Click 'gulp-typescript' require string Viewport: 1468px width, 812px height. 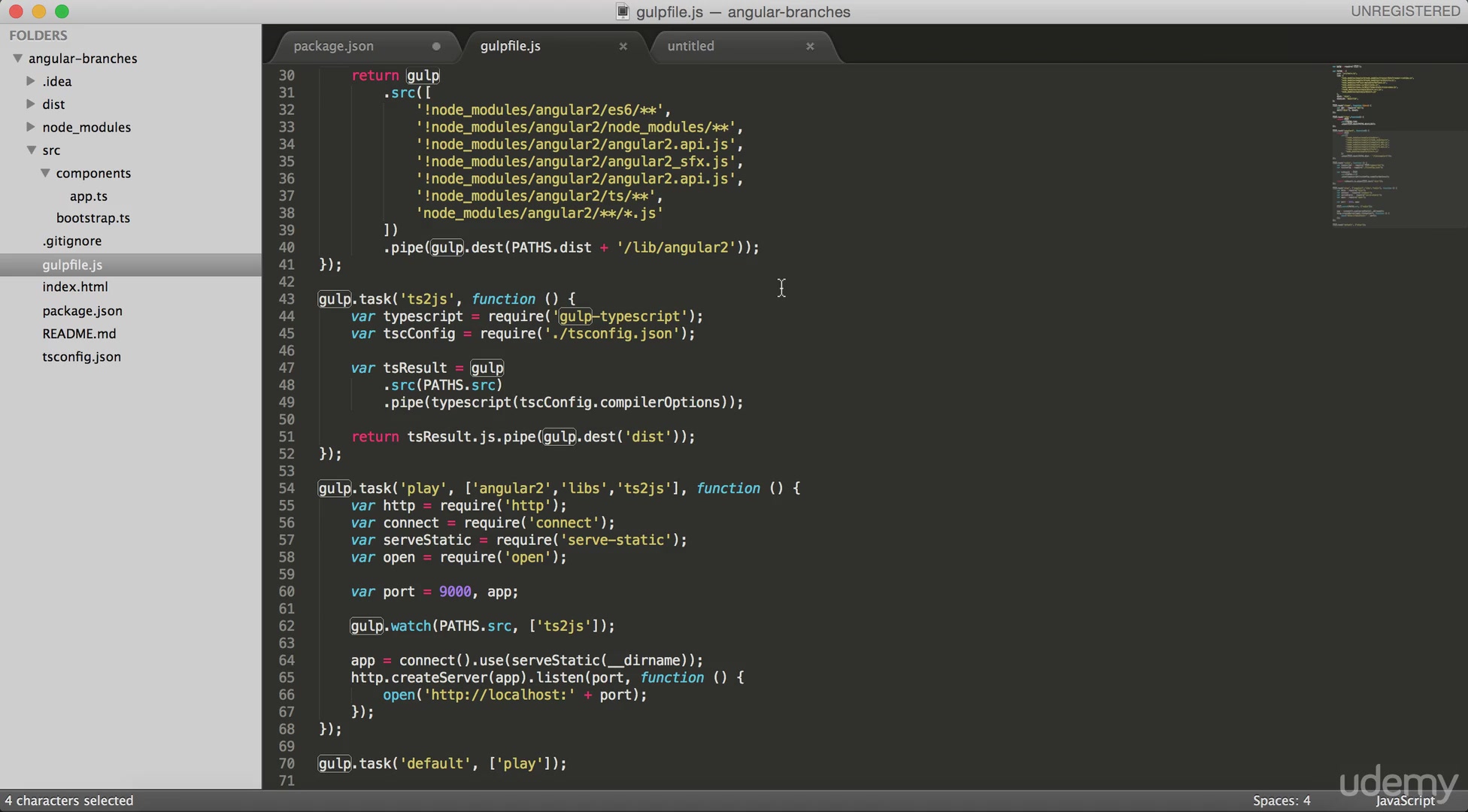tap(620, 317)
